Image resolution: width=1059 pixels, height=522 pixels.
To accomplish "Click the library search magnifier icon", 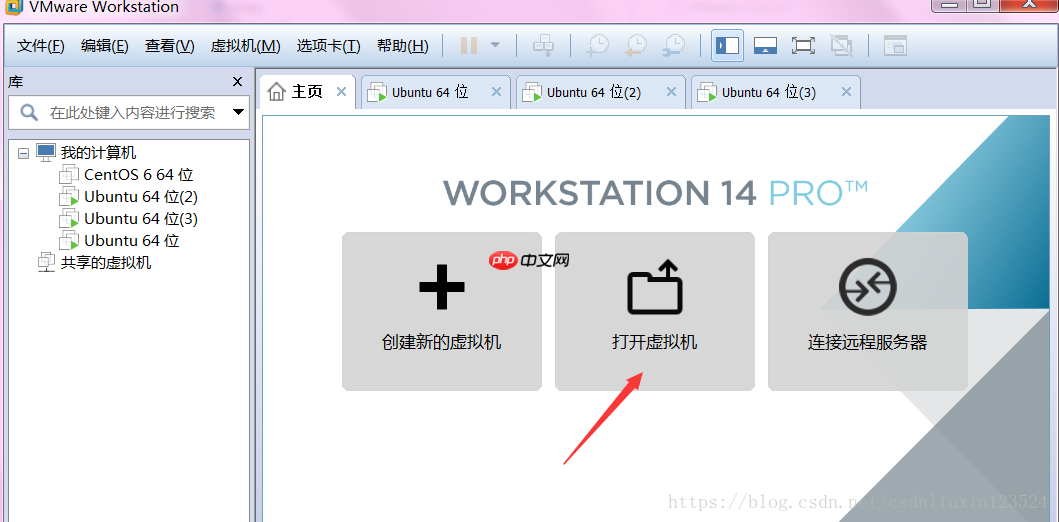I will tap(29, 112).
